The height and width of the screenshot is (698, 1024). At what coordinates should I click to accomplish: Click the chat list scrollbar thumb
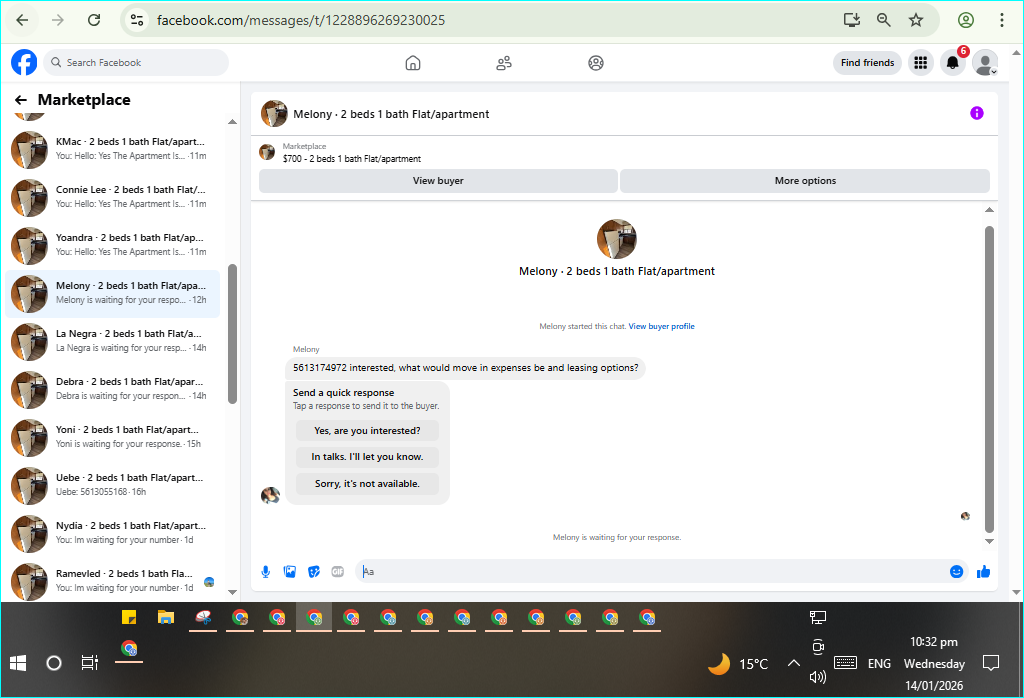point(232,334)
